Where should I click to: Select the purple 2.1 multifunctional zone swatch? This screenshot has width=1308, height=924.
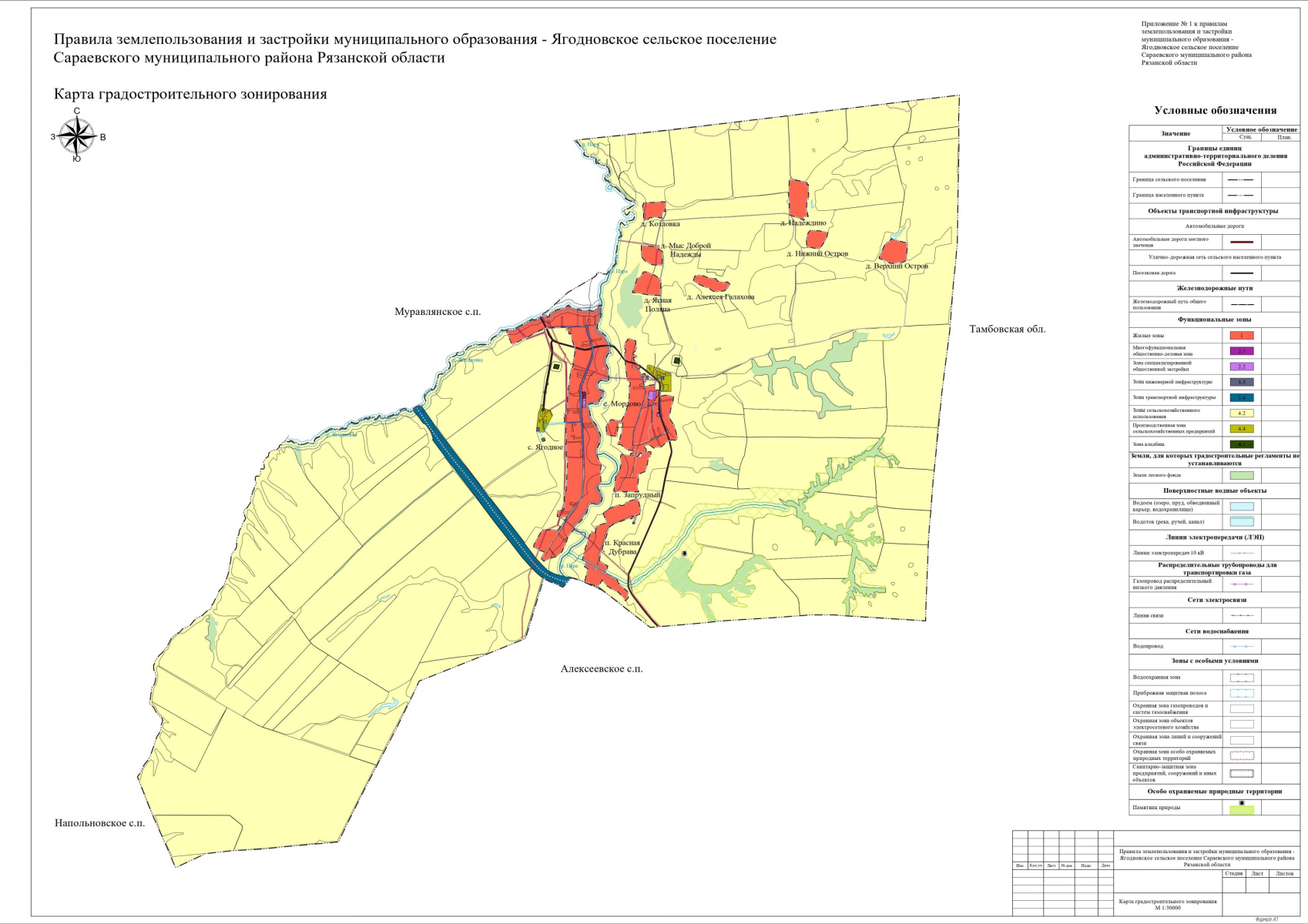point(1241,351)
